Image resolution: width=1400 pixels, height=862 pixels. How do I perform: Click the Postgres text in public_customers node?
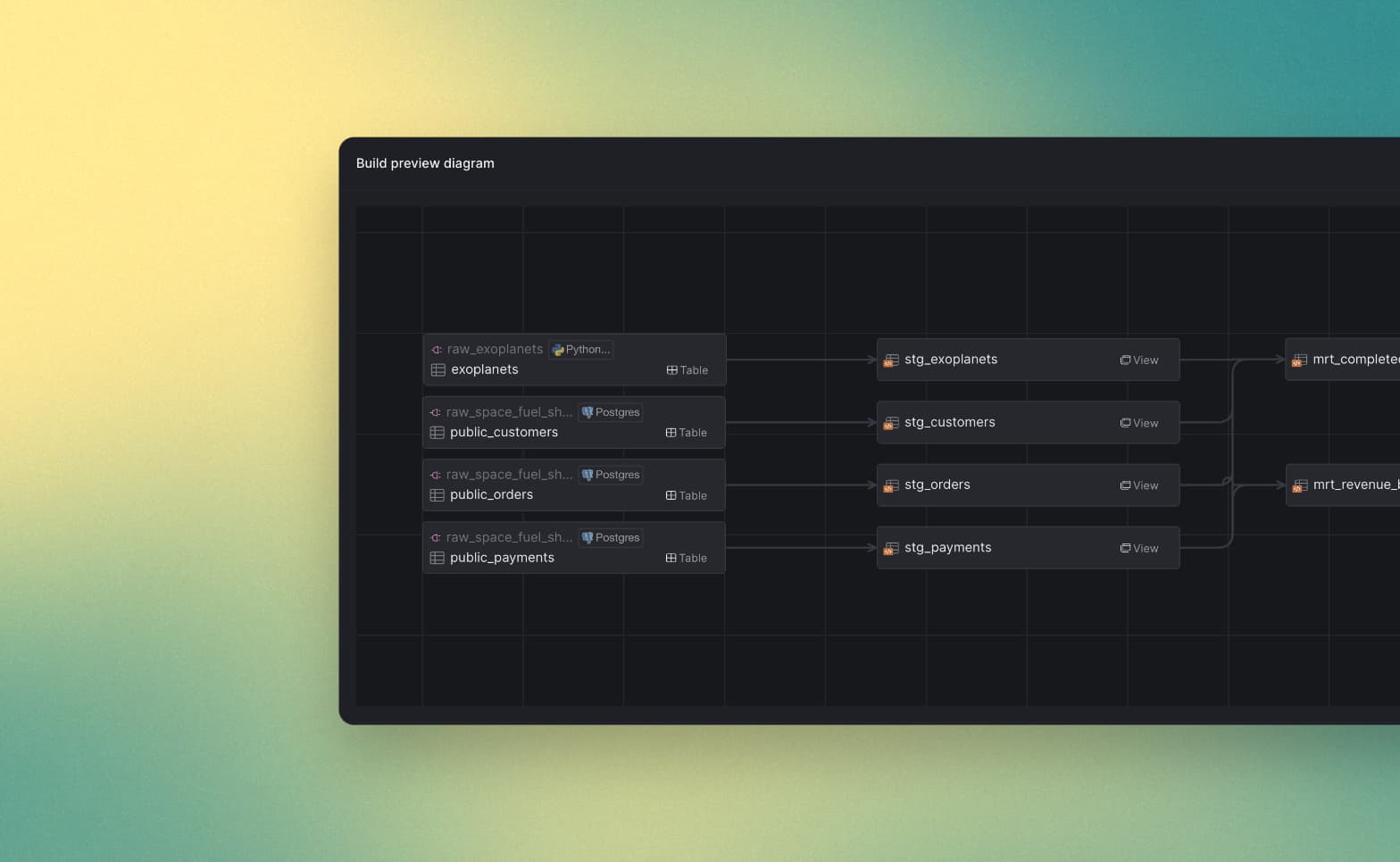[617, 412]
